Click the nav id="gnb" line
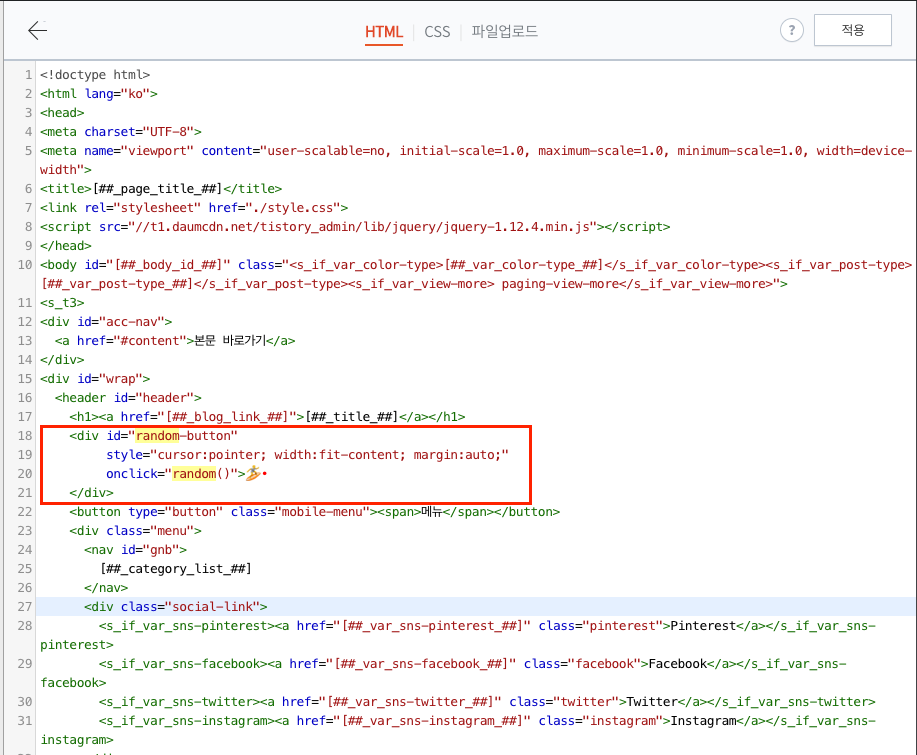Viewport: 917px width, 755px height. (x=135, y=550)
